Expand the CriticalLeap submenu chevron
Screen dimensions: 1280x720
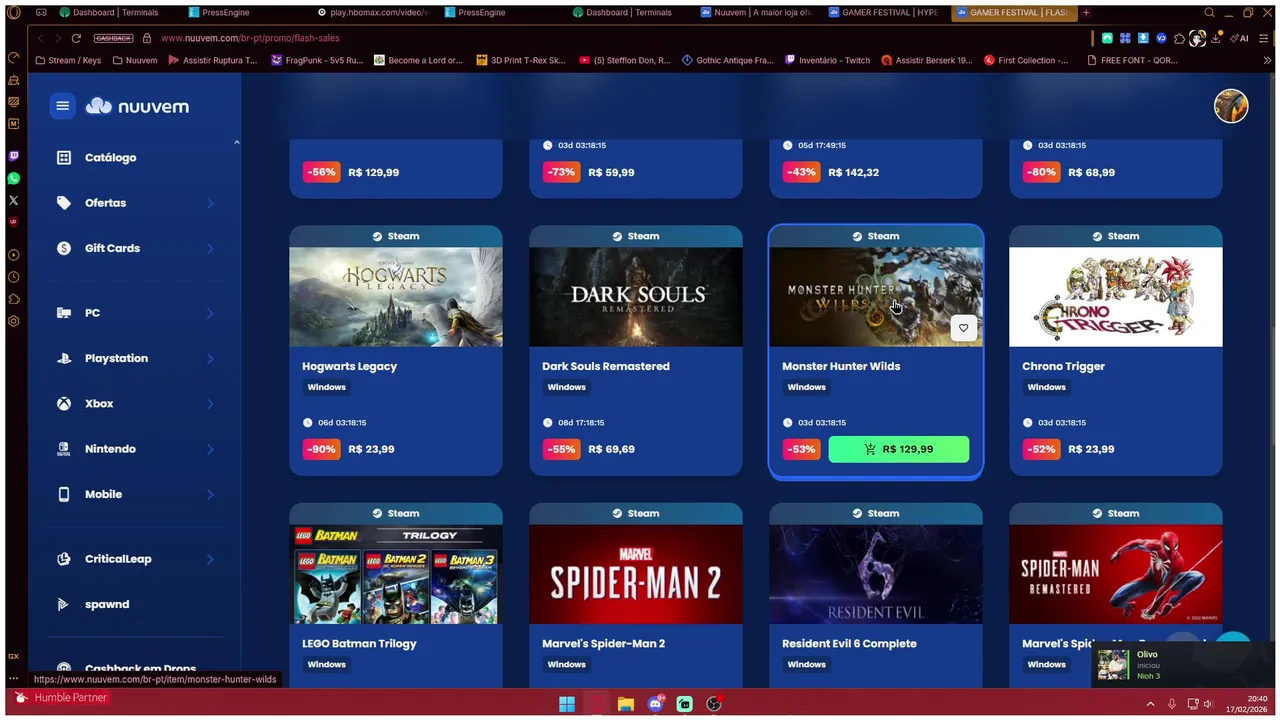[x=210, y=559]
